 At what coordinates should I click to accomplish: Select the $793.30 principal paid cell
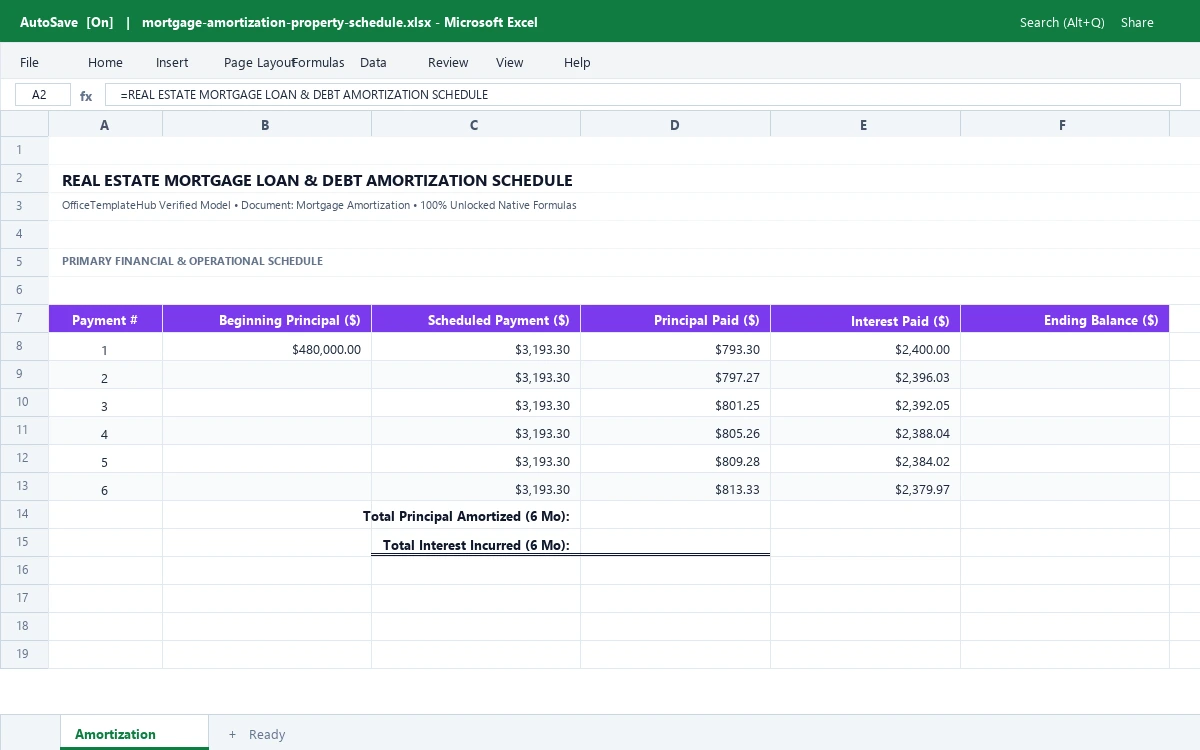(x=675, y=347)
